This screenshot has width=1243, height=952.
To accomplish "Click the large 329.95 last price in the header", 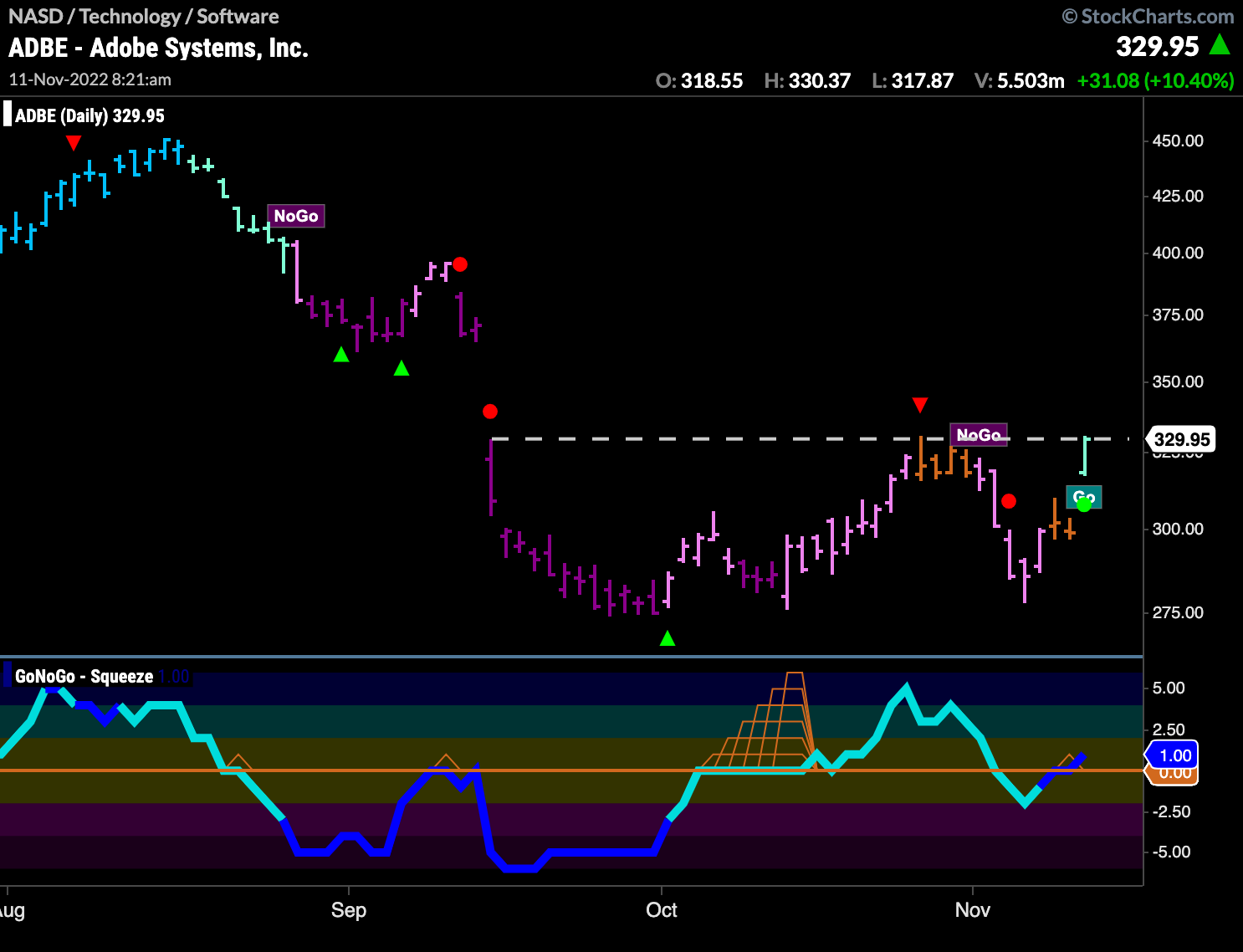I will point(1158,46).
